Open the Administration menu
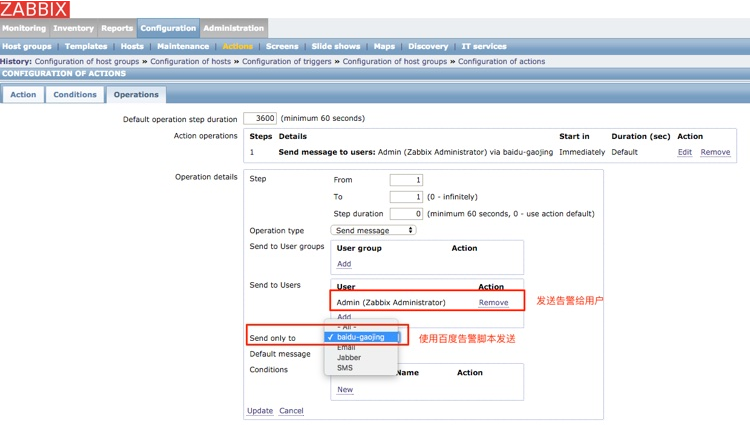The height and width of the screenshot is (444, 750). (233, 28)
